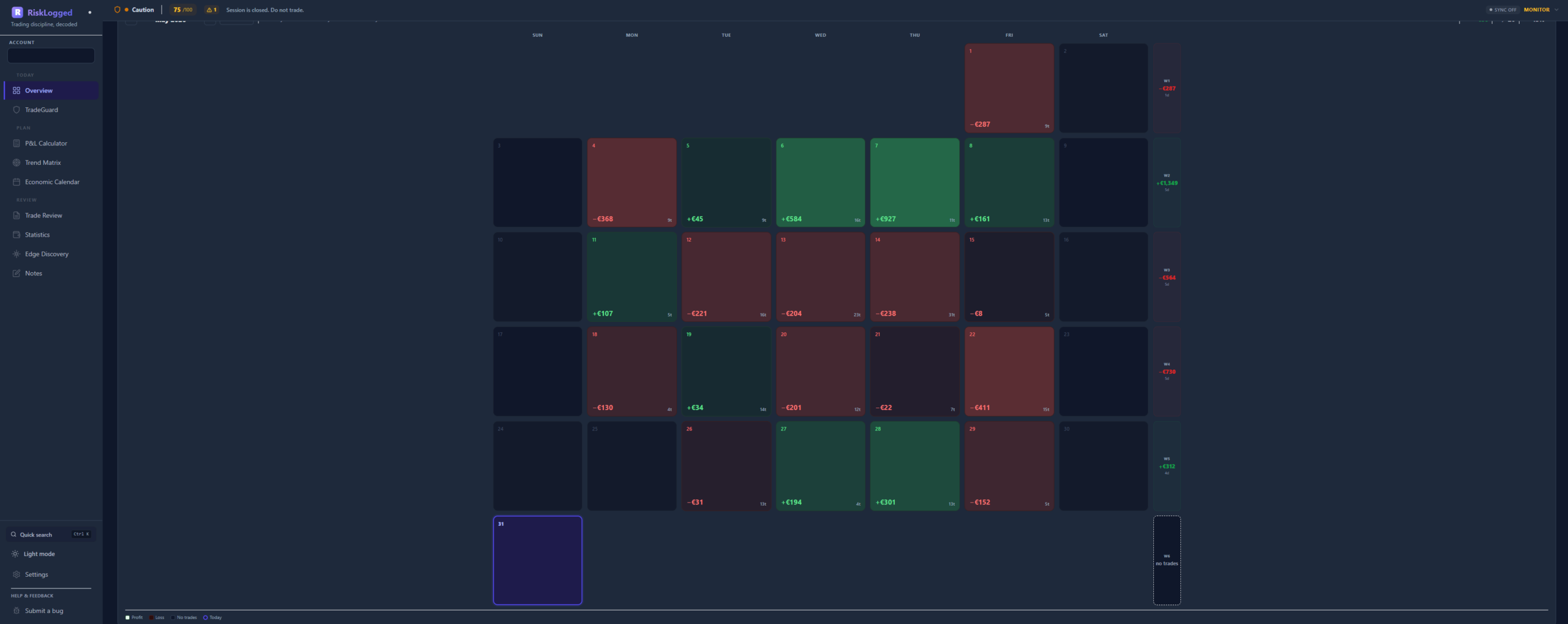Screen dimensions: 1568x624
Task: Open May 15 cell with −€8
Action: coord(1009,276)
